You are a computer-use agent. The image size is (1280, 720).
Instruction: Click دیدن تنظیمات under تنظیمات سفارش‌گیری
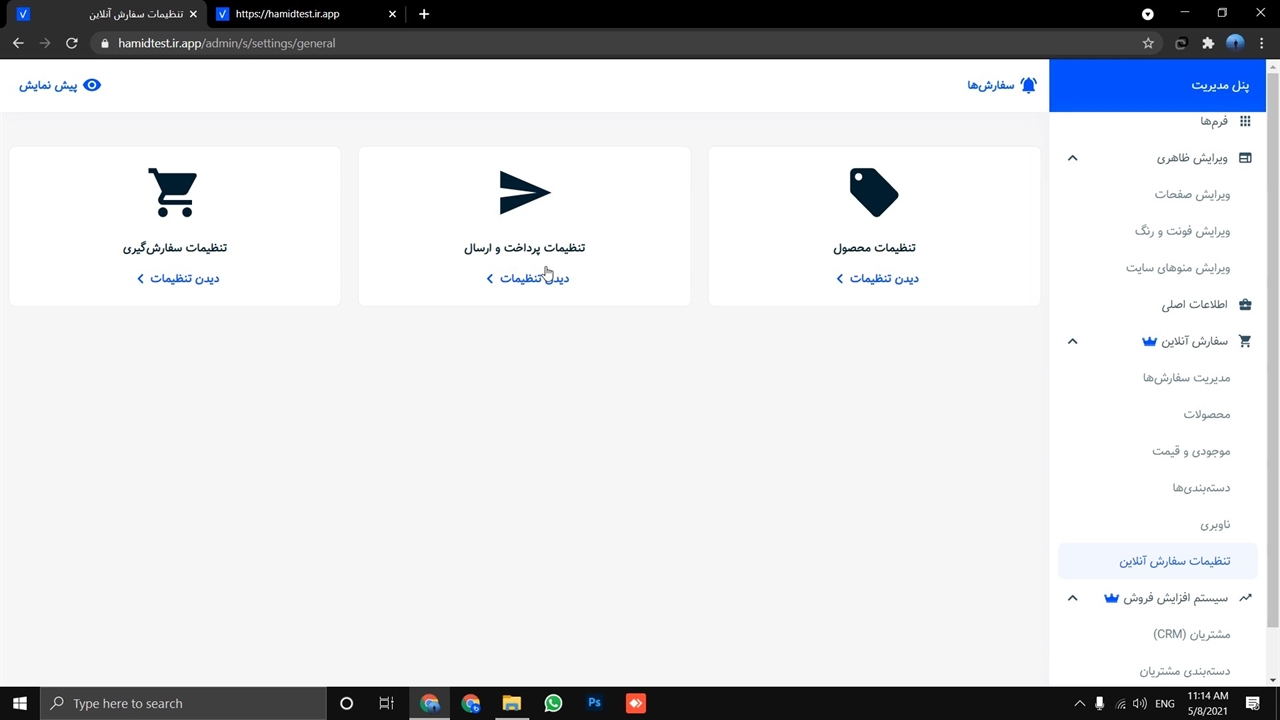[178, 279]
